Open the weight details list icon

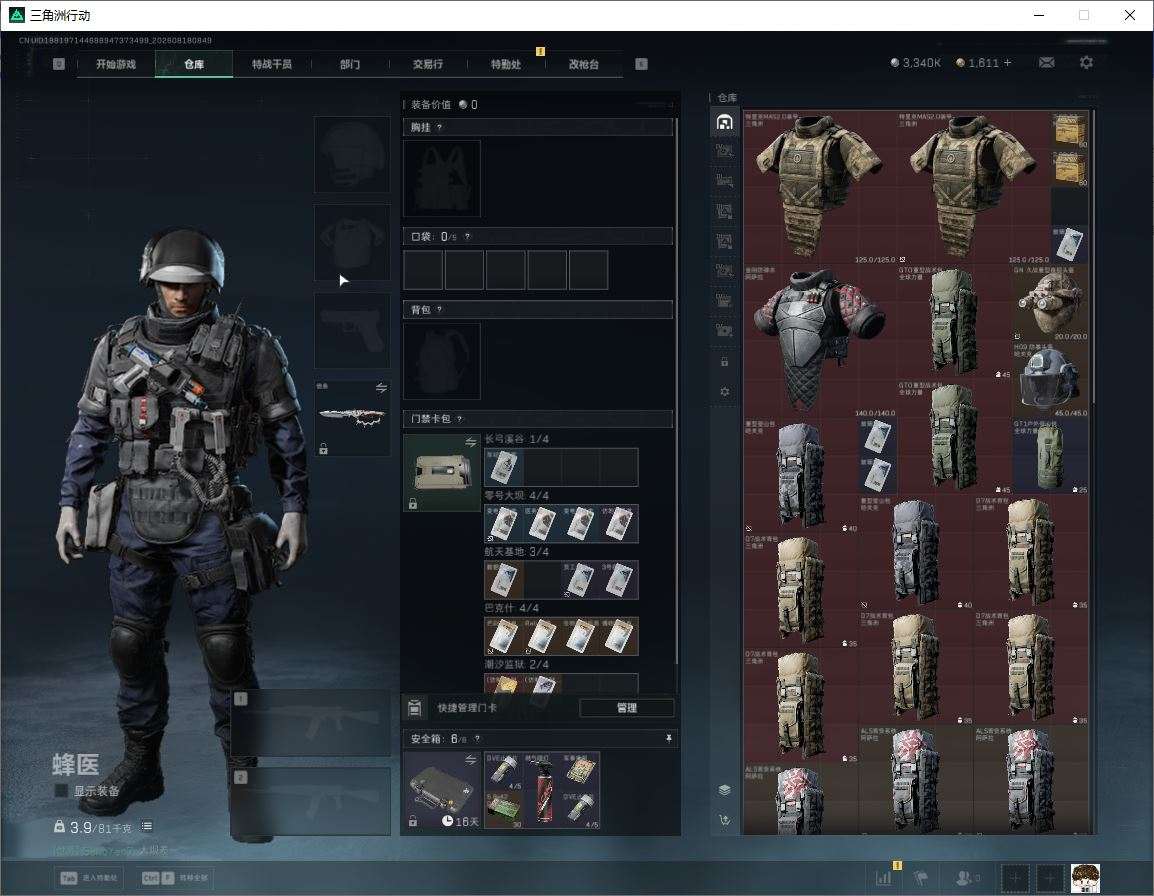click(x=146, y=826)
